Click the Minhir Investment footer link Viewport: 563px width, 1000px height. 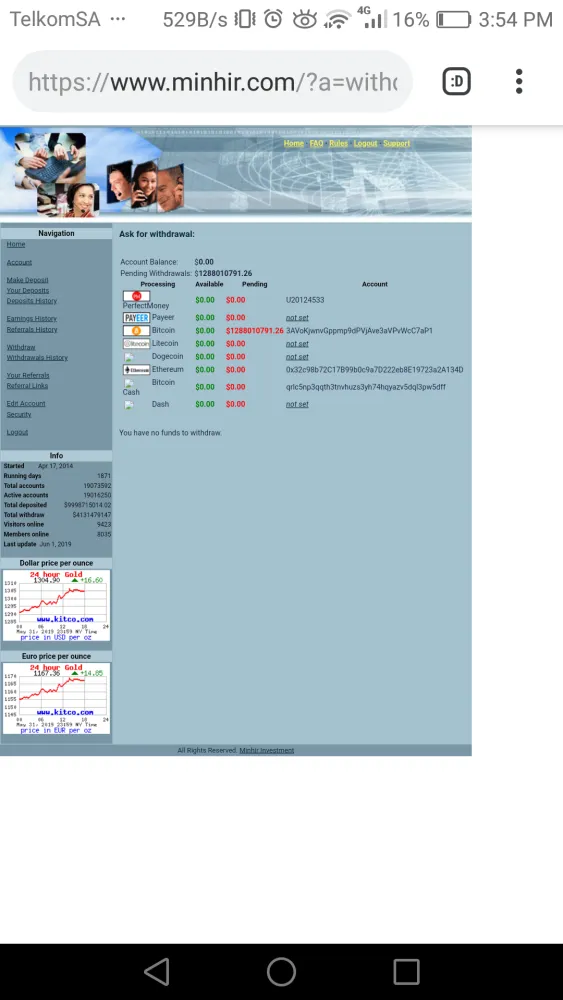pyautogui.click(x=267, y=751)
